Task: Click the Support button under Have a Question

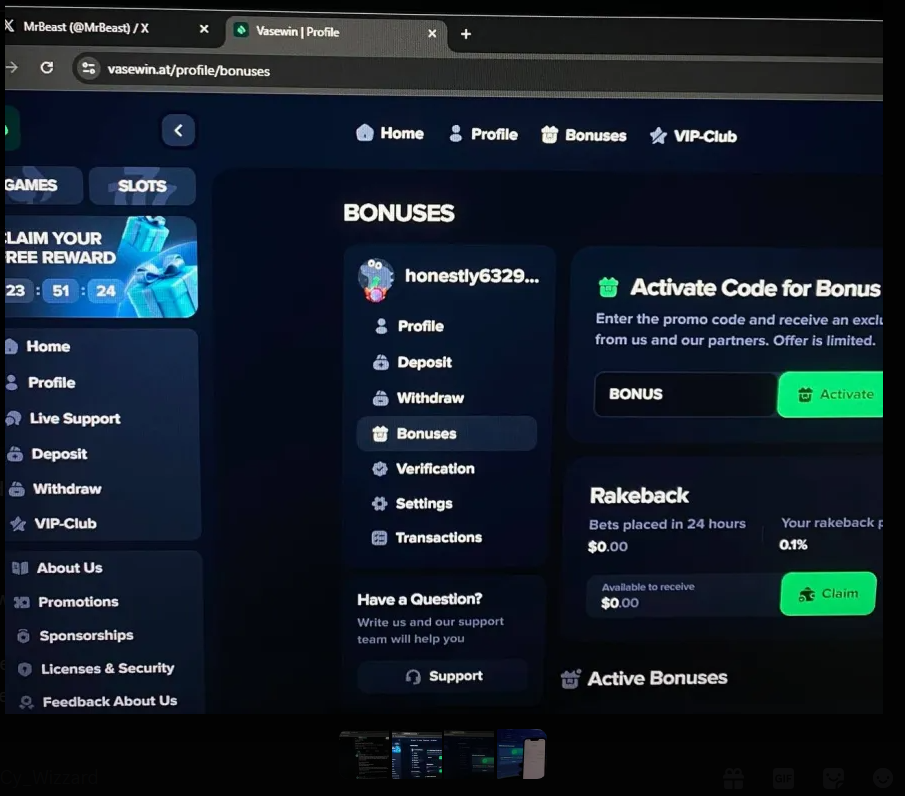Action: (x=443, y=676)
